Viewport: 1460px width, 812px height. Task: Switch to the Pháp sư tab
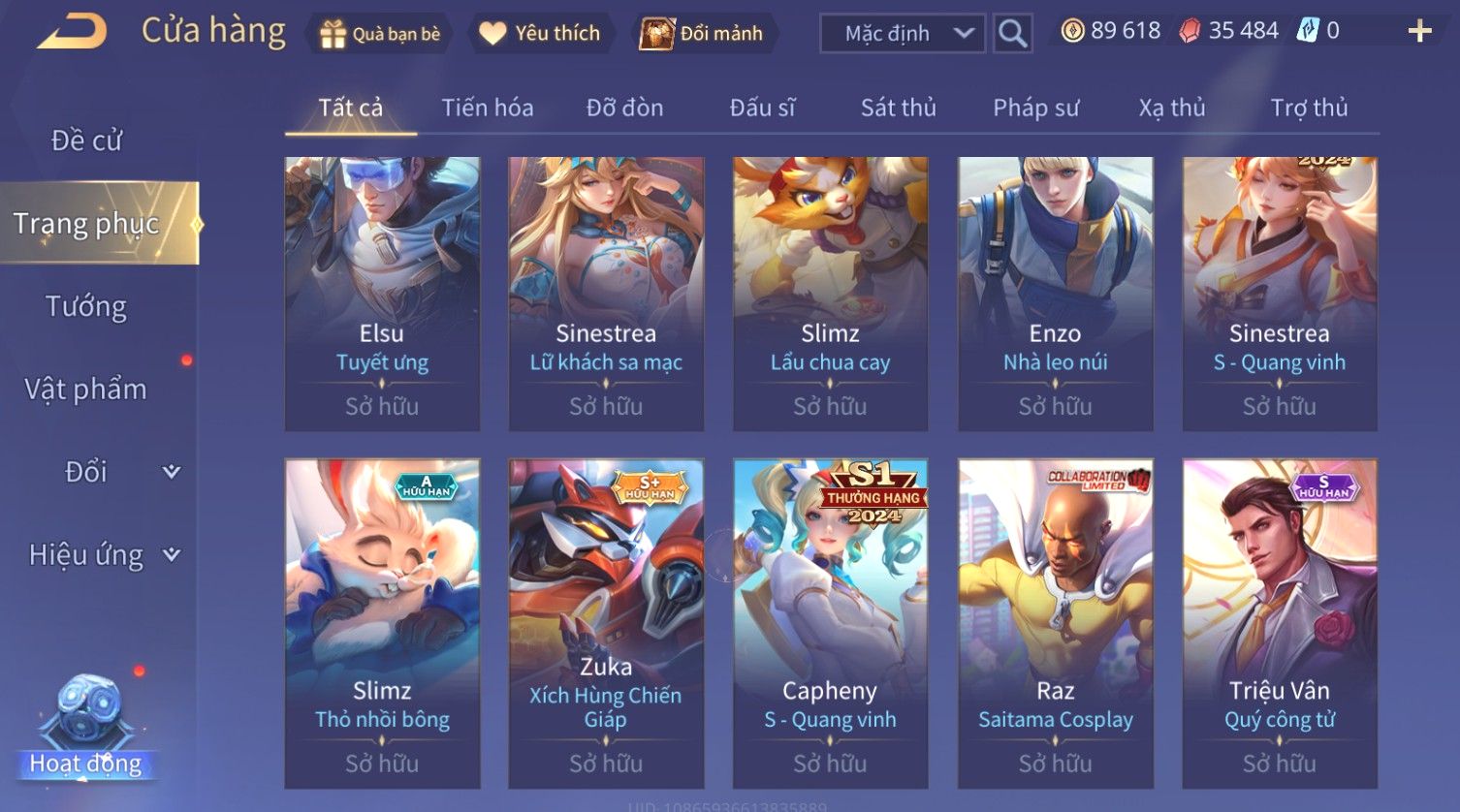(1035, 108)
